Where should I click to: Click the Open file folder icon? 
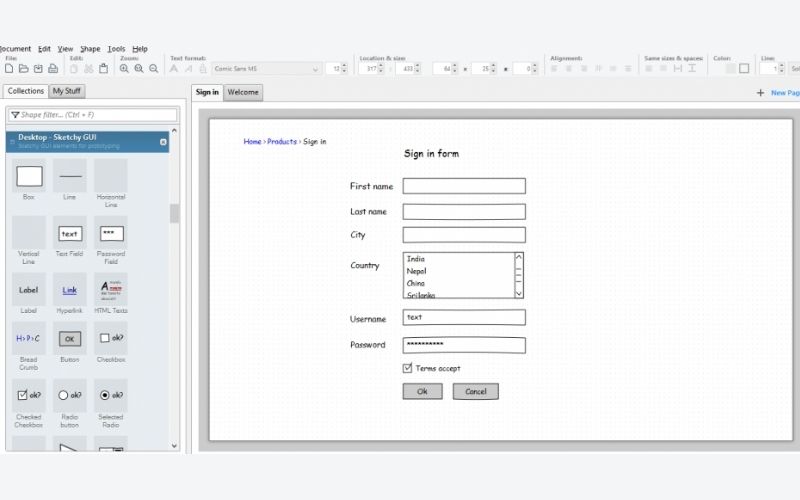[x=24, y=69]
